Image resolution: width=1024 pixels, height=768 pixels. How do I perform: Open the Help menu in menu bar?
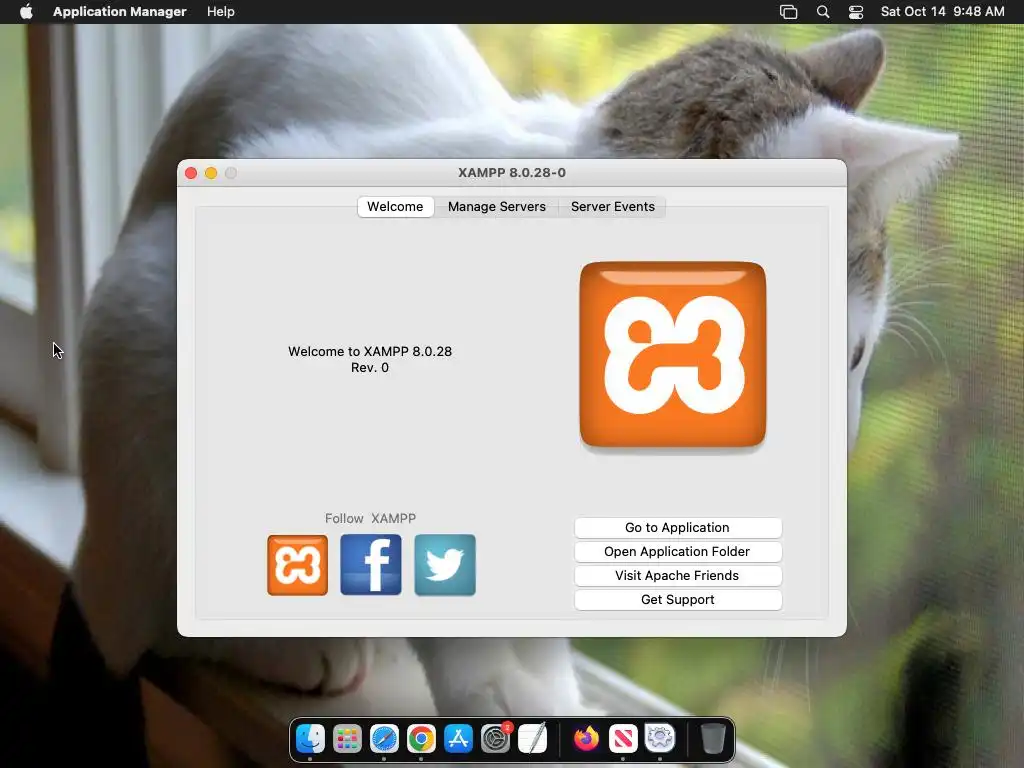221,12
